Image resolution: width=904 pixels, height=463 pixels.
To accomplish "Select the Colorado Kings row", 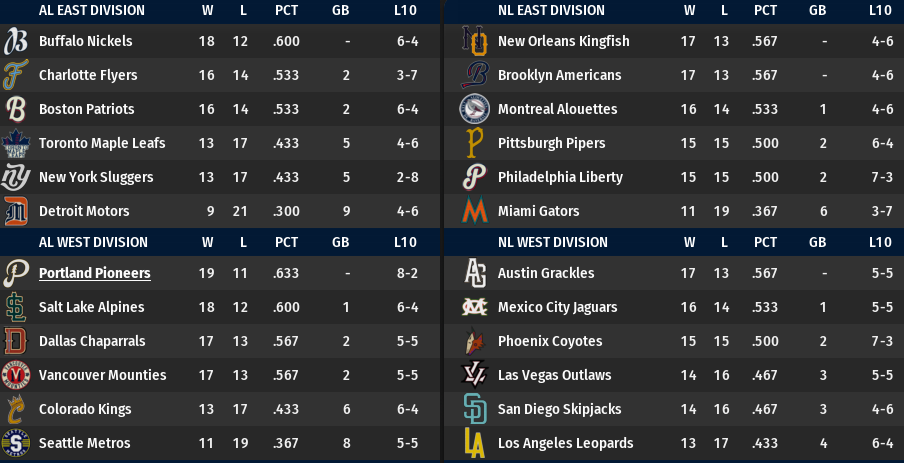I will coord(220,409).
